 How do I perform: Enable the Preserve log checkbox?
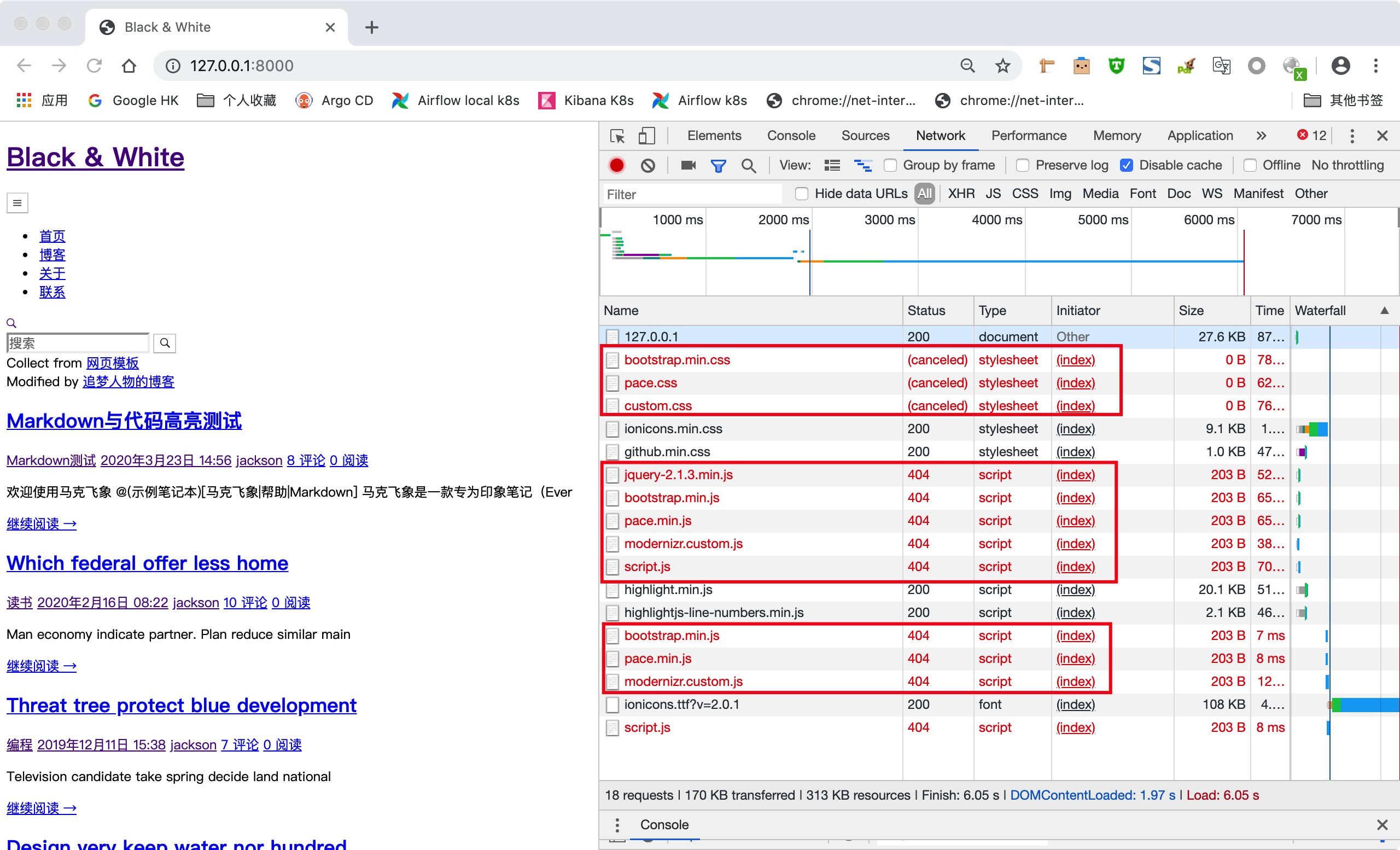[x=1022, y=165]
